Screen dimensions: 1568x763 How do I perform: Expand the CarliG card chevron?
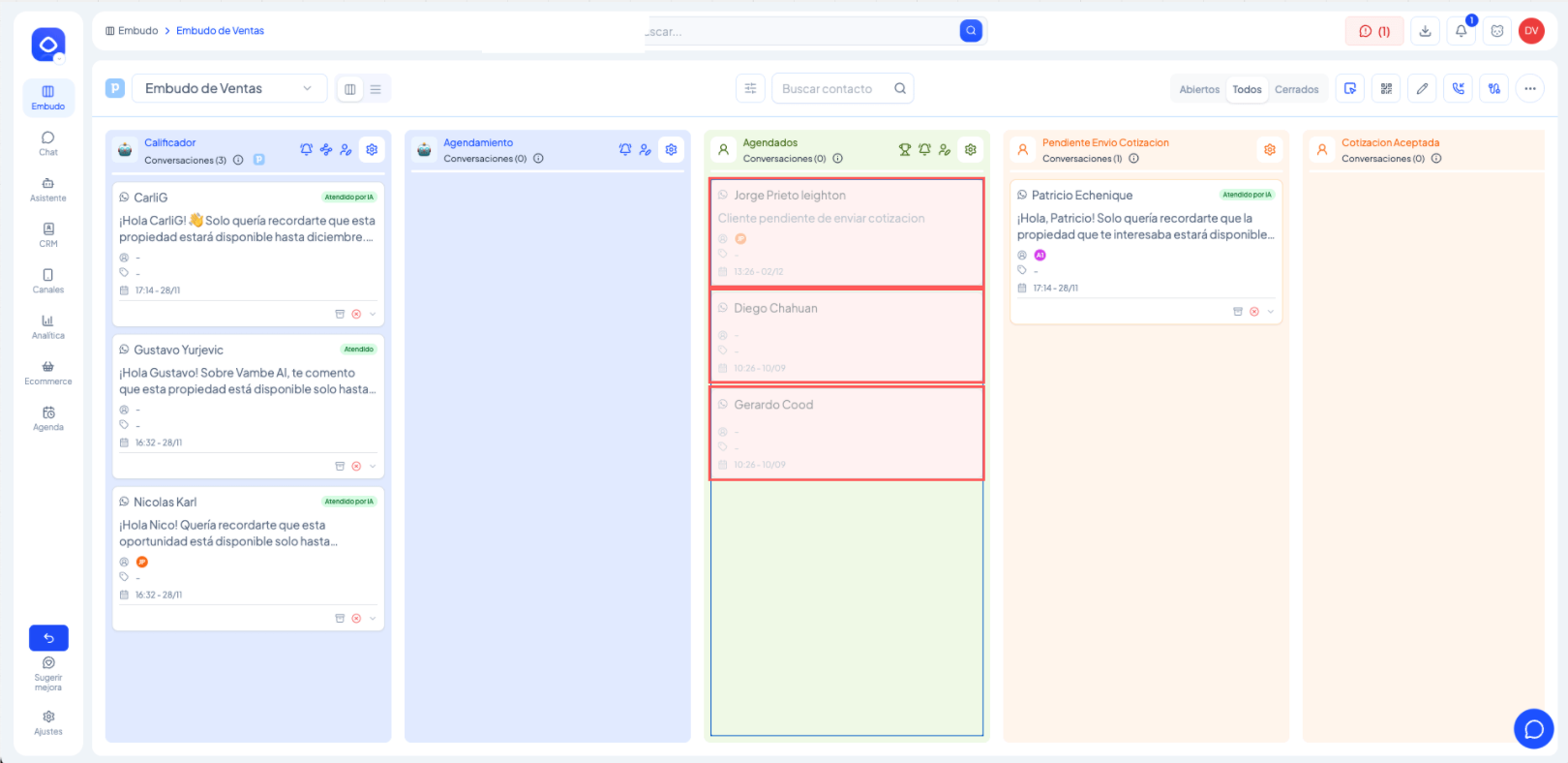point(373,315)
